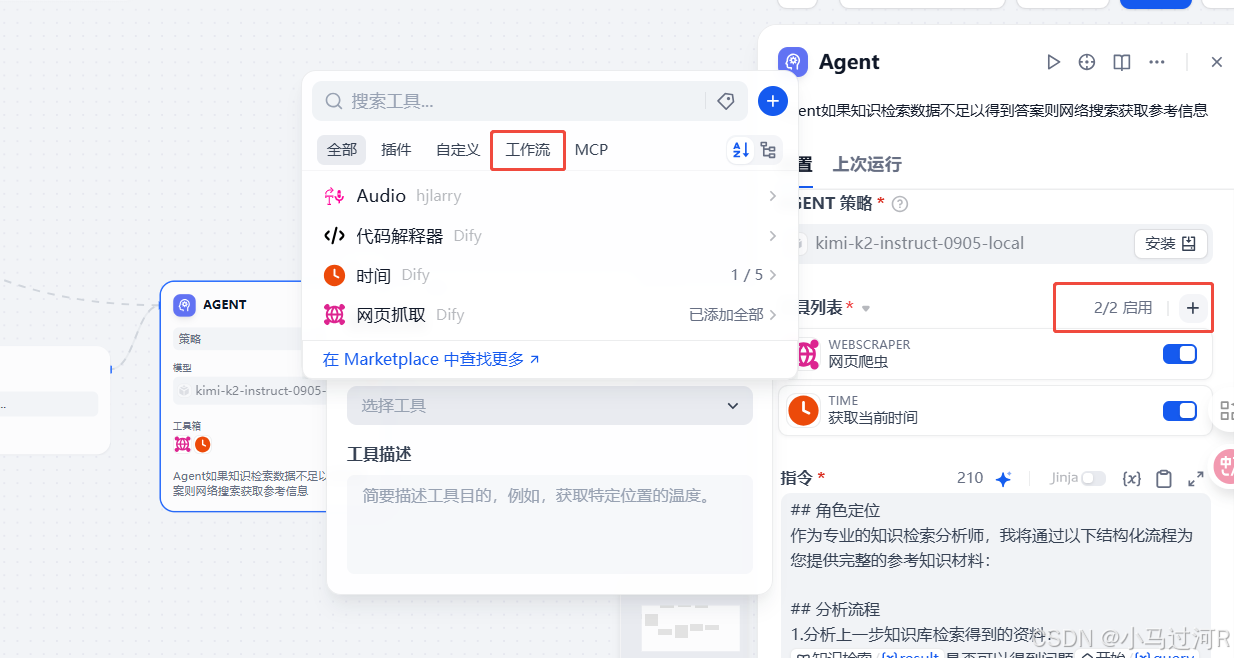
Task: Click the minimap thumbnail on canvas
Action: click(692, 626)
